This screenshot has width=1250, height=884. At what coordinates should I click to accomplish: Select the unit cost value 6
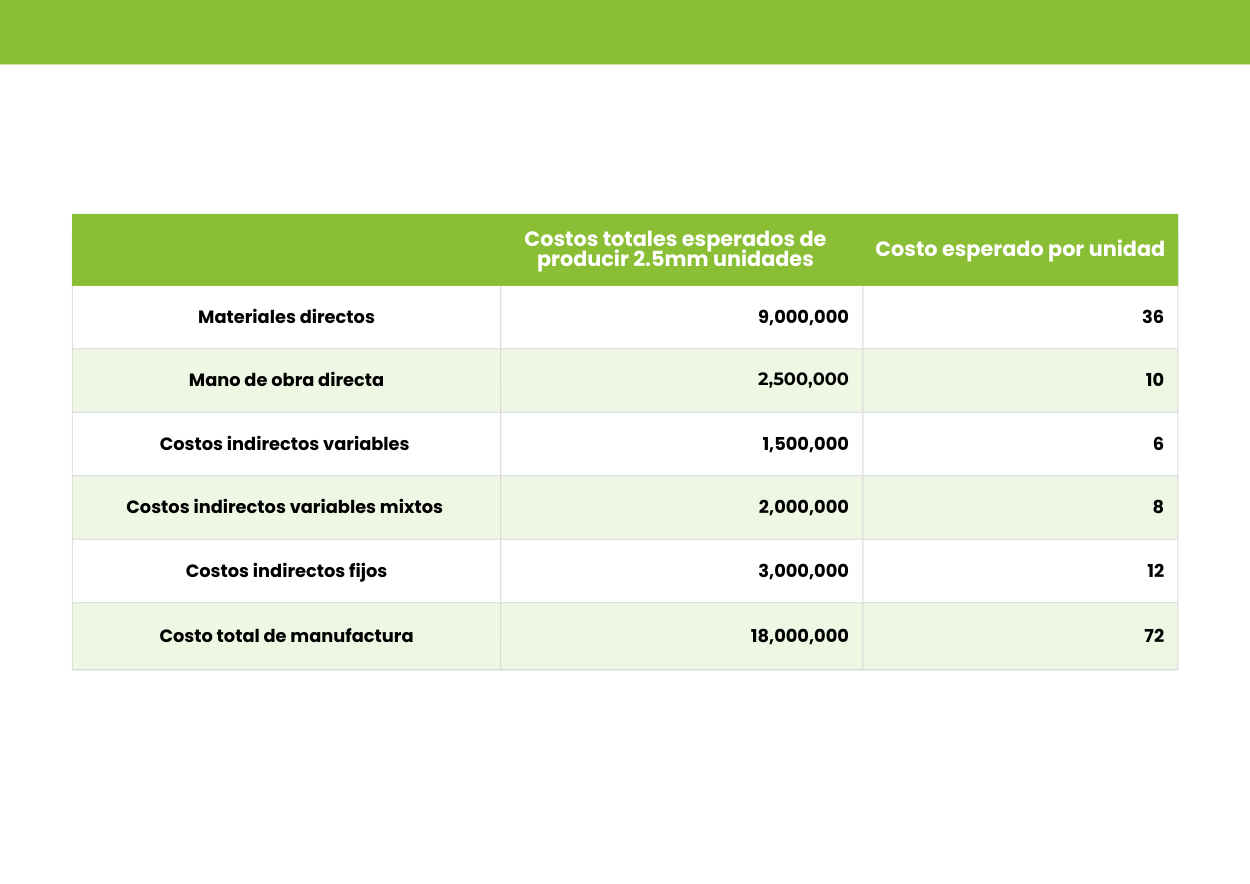click(x=1158, y=444)
